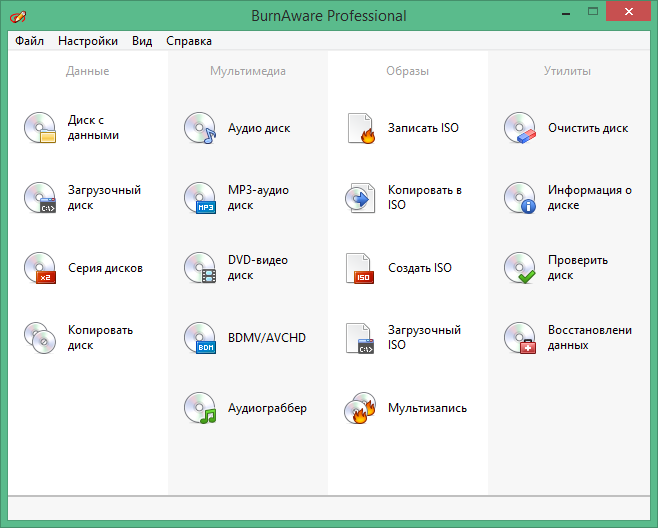Click the Проверить диск label
Screen dimensions: 658x528
click(577, 268)
